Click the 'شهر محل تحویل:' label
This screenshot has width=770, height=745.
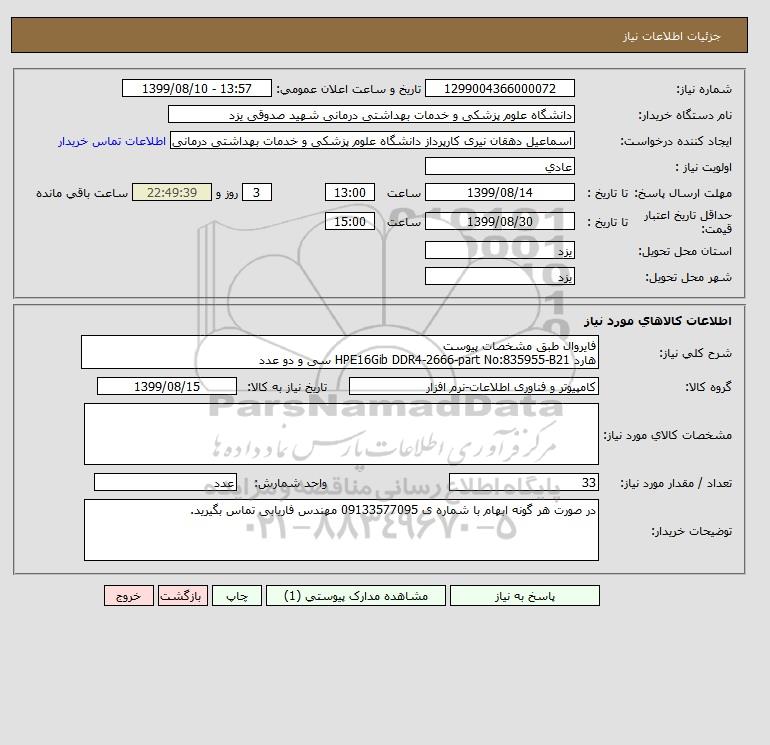point(688,277)
